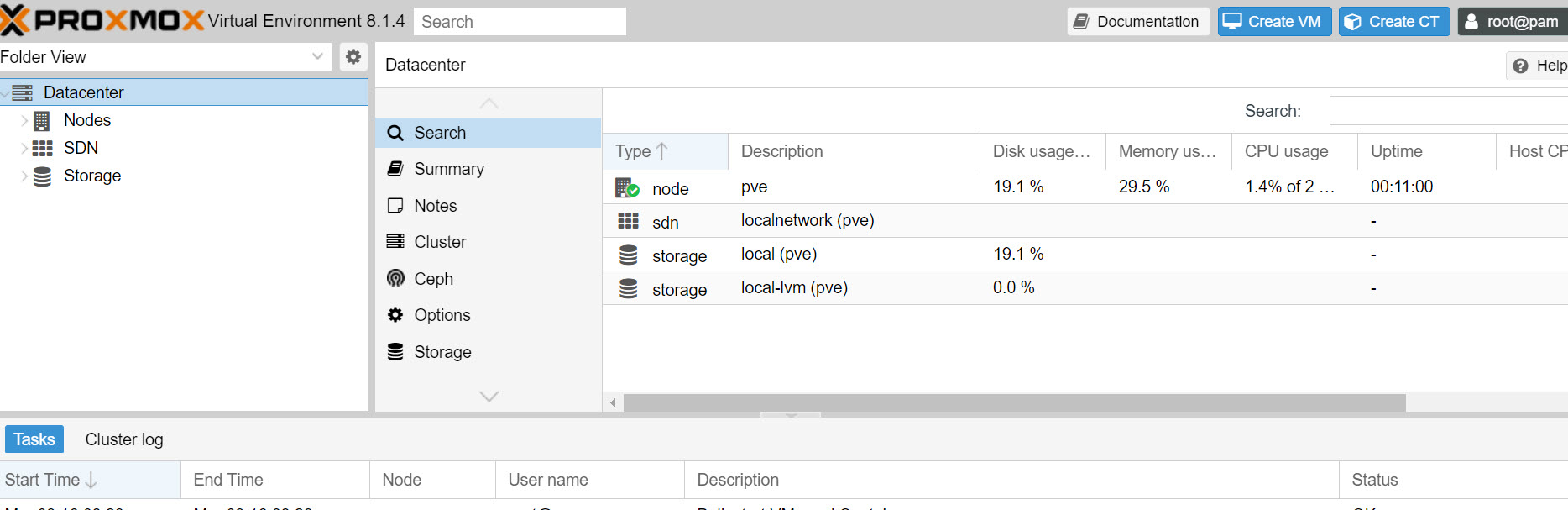The width and height of the screenshot is (1568, 510).
Task: Expand the Nodes tree folder
Action: point(24,121)
